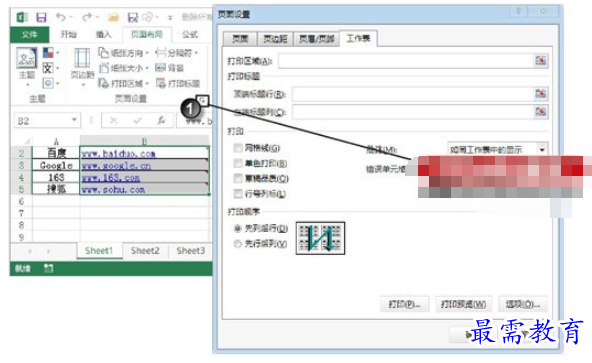The width and height of the screenshot is (592, 363).
Task: Click the range selector icon for 打印区域
Action: click(x=541, y=60)
